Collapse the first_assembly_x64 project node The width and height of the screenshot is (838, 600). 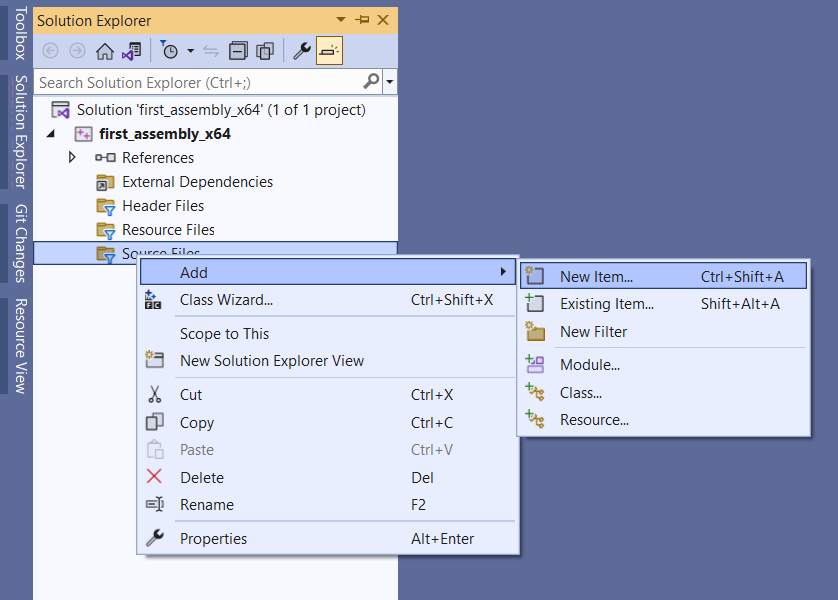coord(51,134)
